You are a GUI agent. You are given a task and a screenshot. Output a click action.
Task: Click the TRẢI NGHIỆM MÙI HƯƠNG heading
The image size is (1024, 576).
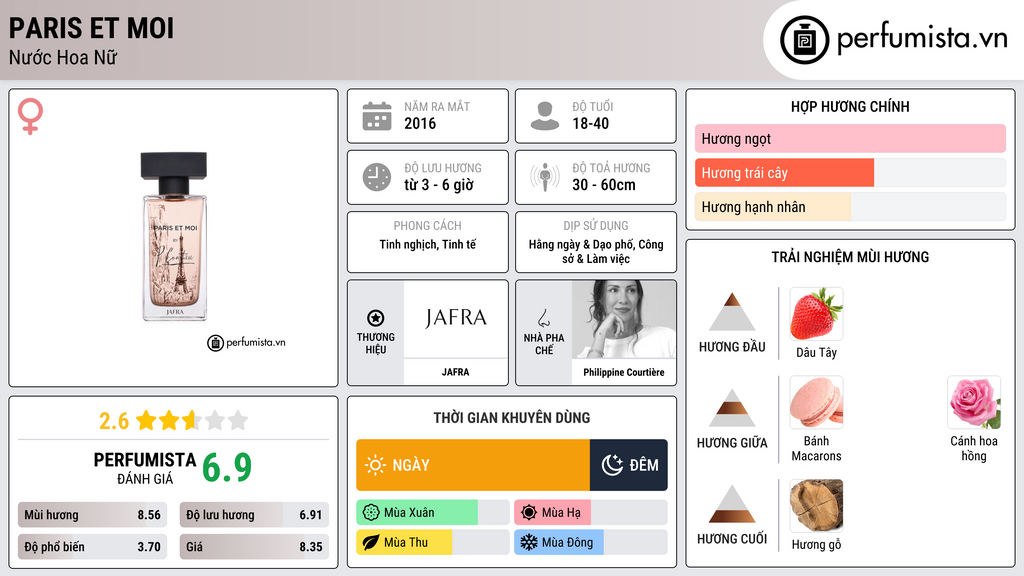pos(850,257)
